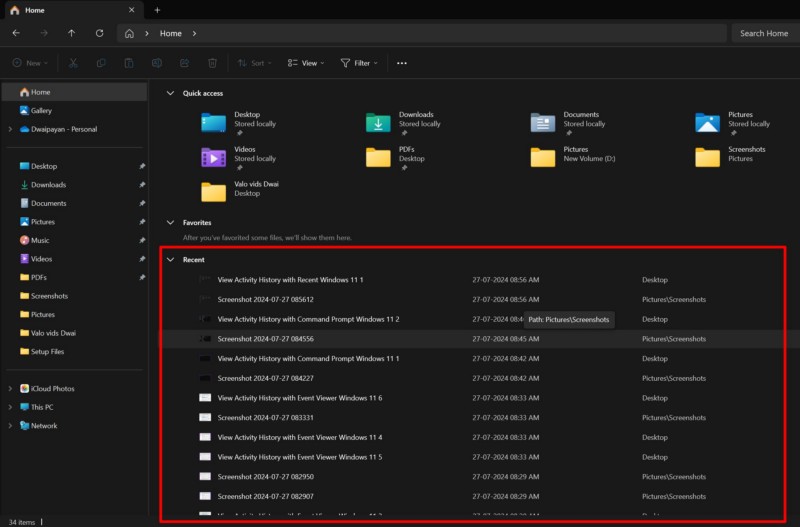800x527 pixels.
Task: Refresh the current folder view
Action: point(99,33)
